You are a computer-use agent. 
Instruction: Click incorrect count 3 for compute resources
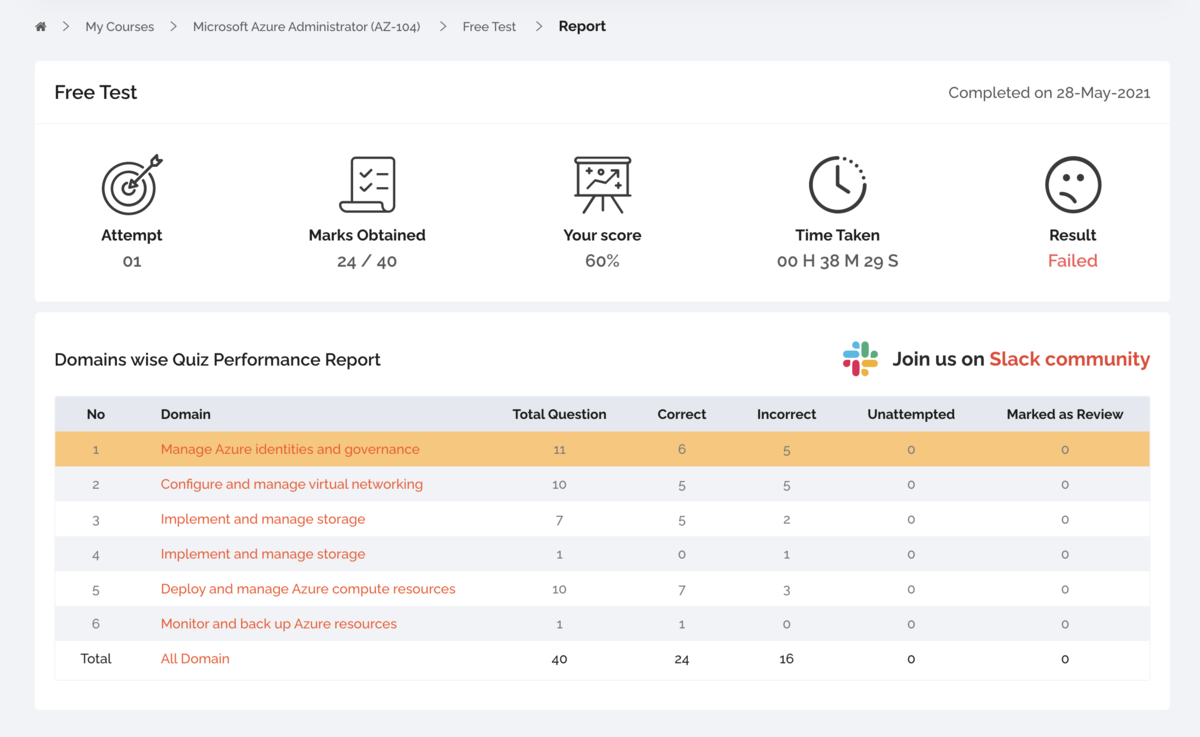point(787,590)
